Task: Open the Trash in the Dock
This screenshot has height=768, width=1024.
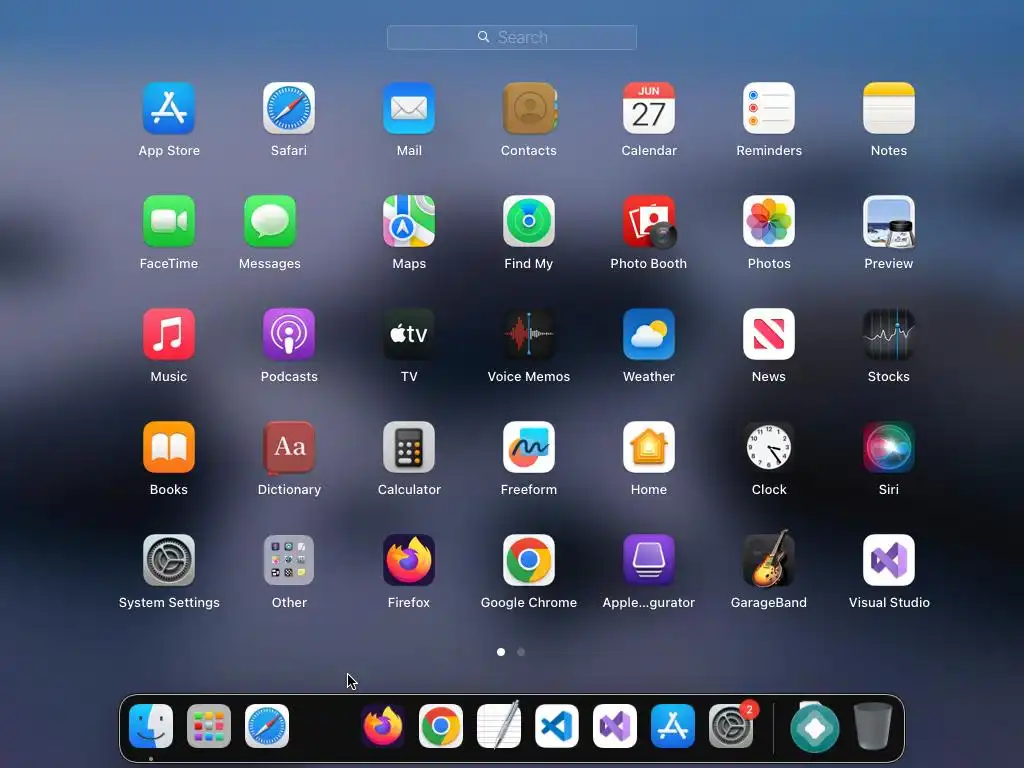Action: (x=872, y=726)
